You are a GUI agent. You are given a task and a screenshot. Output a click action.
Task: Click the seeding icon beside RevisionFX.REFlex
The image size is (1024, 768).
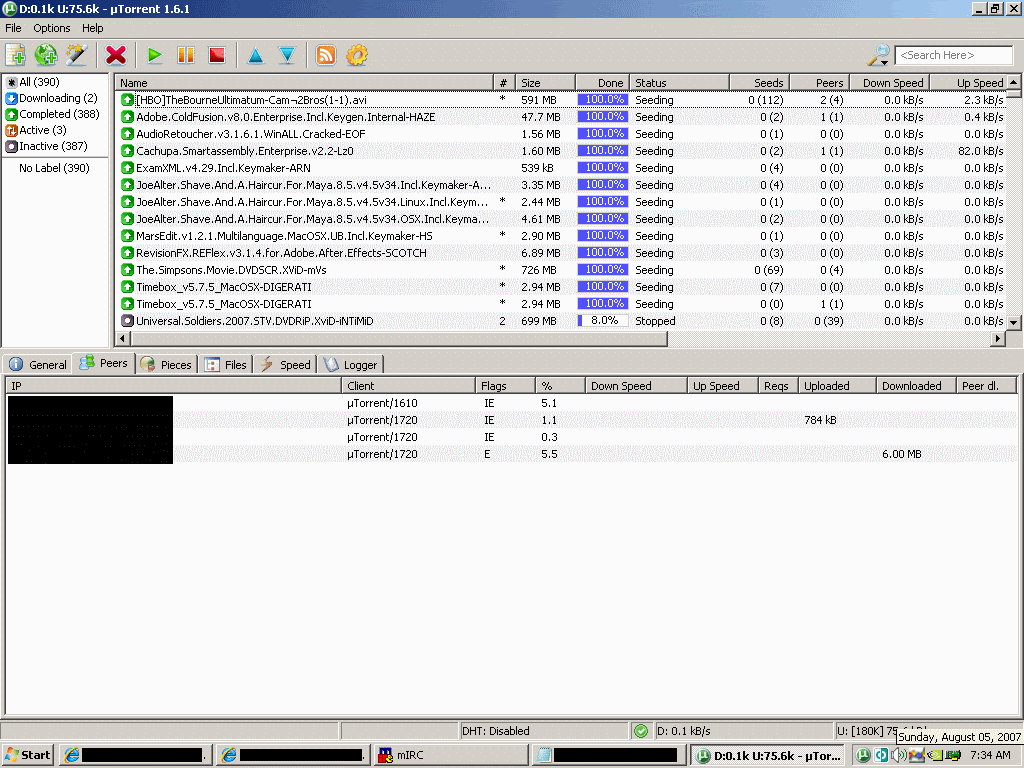[x=127, y=253]
